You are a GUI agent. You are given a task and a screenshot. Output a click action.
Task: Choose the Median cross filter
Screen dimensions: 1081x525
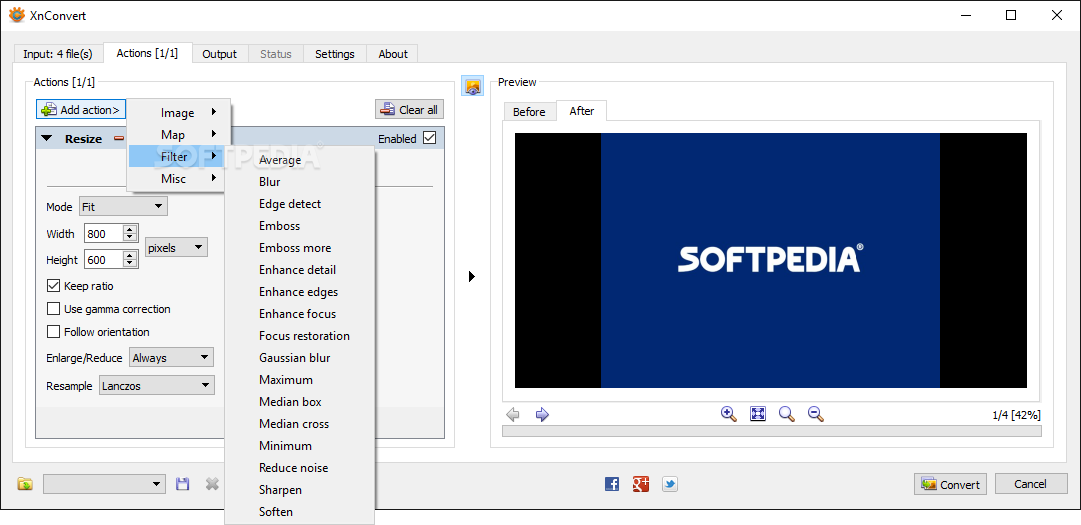(x=300, y=424)
